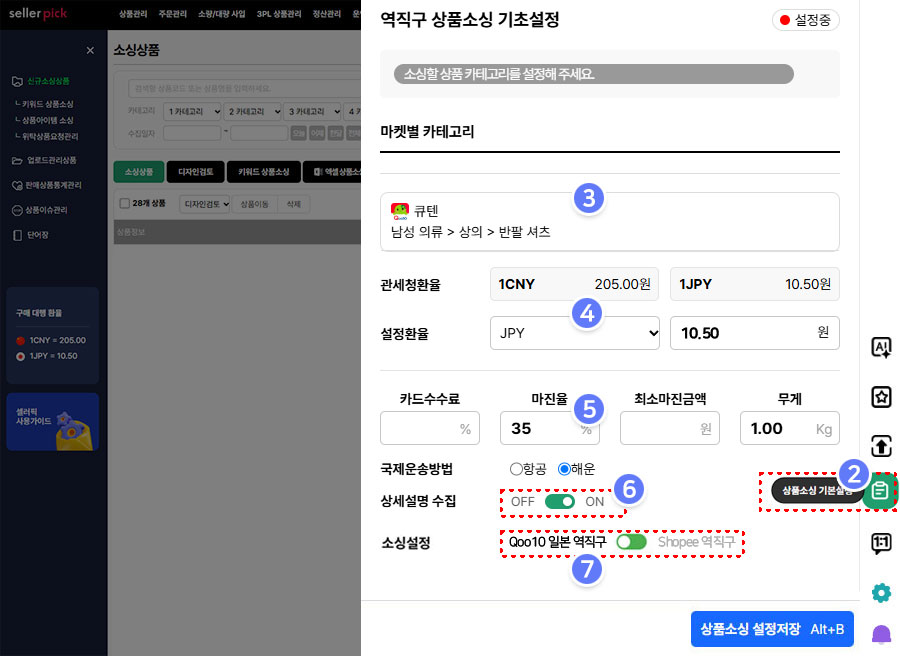Toggle the 상세설명 수집 switch

click(x=560, y=501)
